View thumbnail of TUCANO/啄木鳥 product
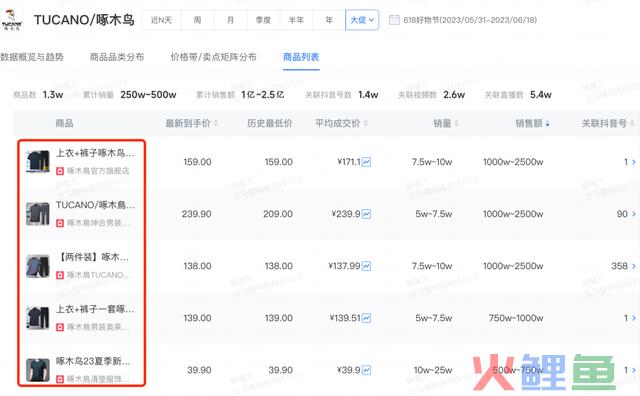This screenshot has width=640, height=396. click(38, 214)
